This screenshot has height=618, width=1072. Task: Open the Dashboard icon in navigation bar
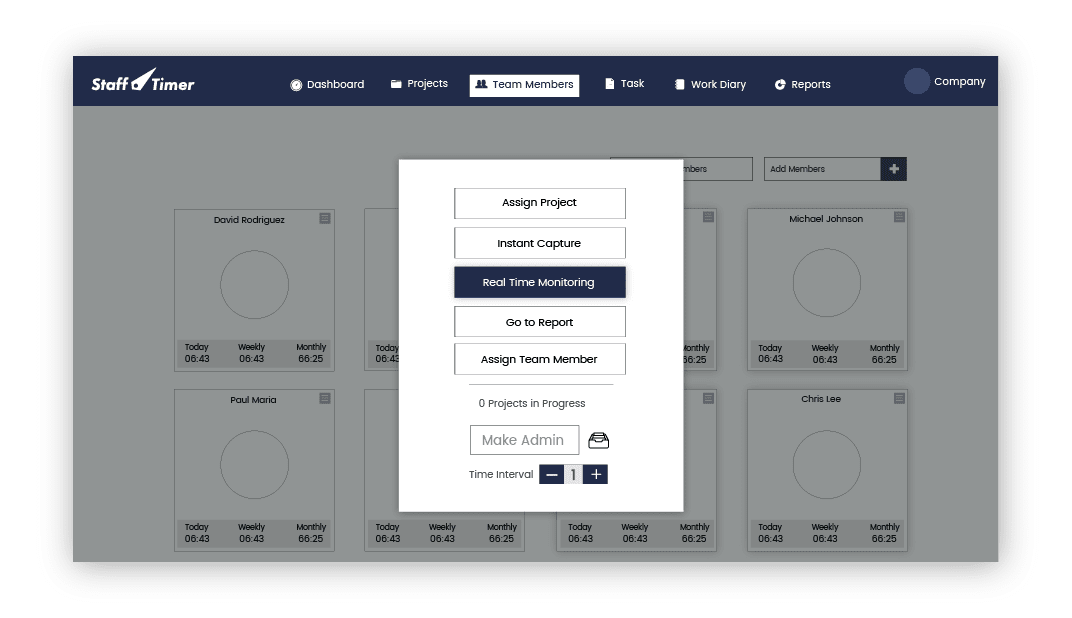tap(294, 84)
